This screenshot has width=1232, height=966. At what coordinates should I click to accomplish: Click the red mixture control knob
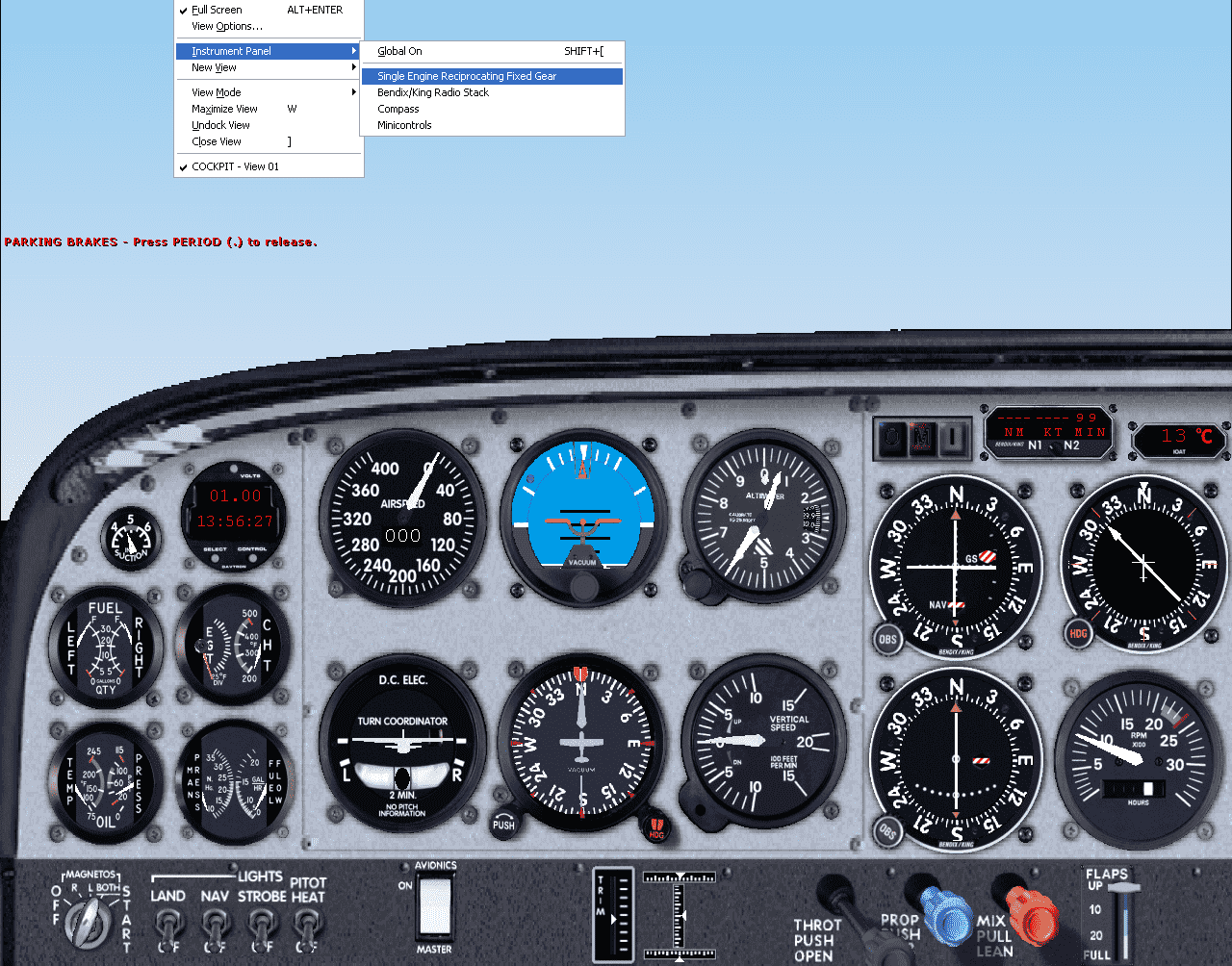coord(1032,914)
